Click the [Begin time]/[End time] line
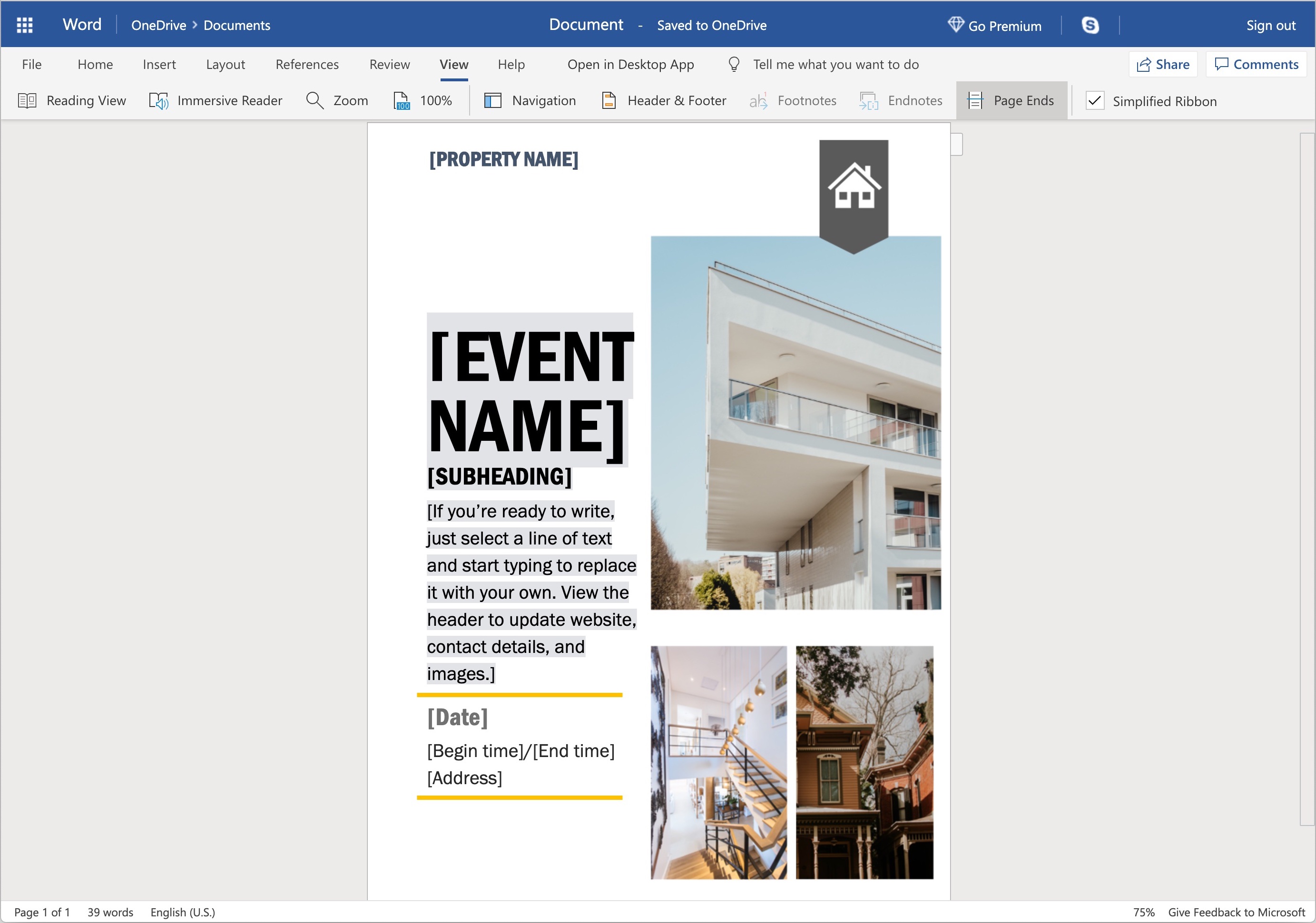1316x923 pixels. coord(521,750)
